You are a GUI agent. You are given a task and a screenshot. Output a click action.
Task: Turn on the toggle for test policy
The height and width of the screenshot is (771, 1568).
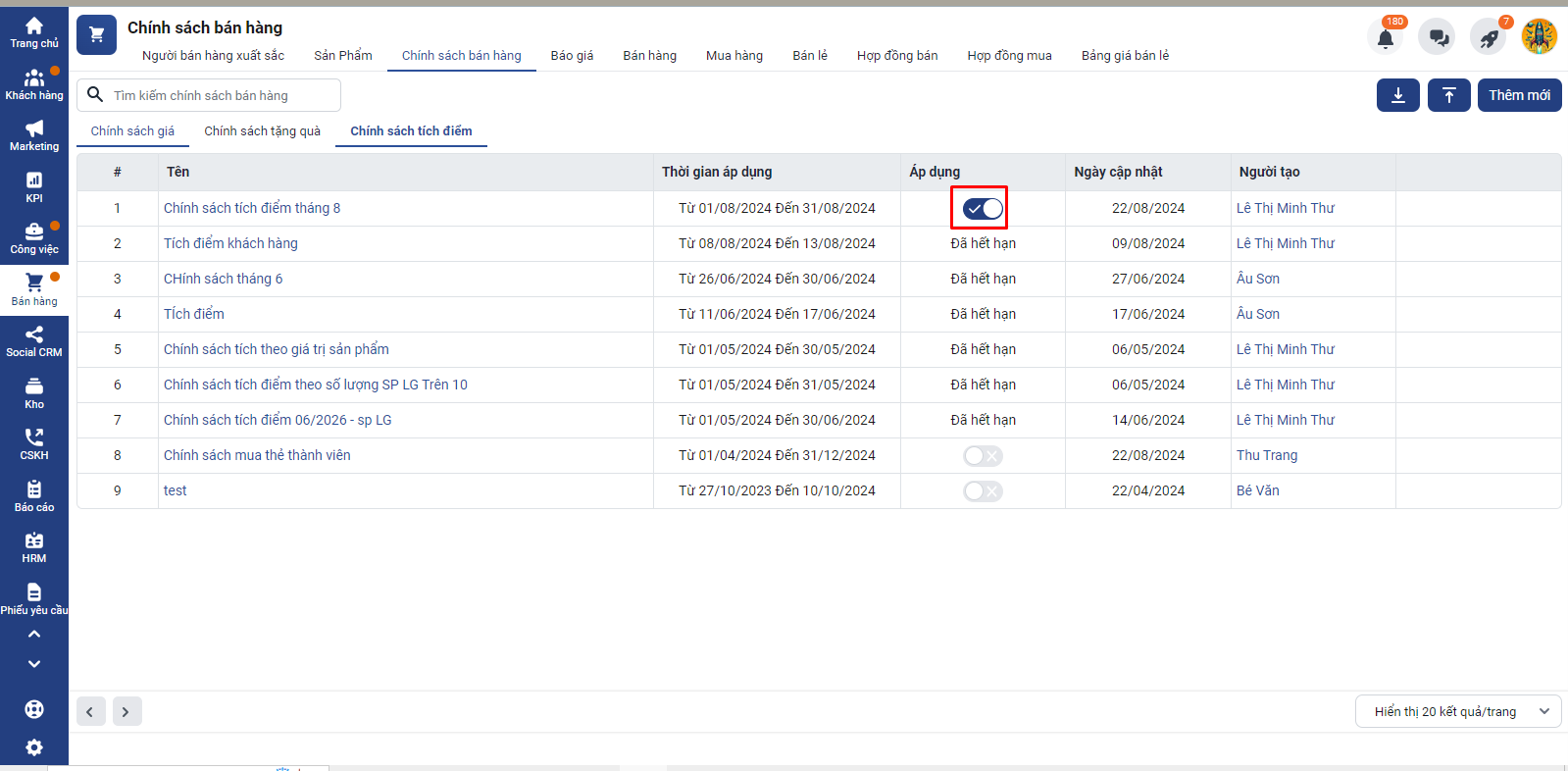click(982, 491)
